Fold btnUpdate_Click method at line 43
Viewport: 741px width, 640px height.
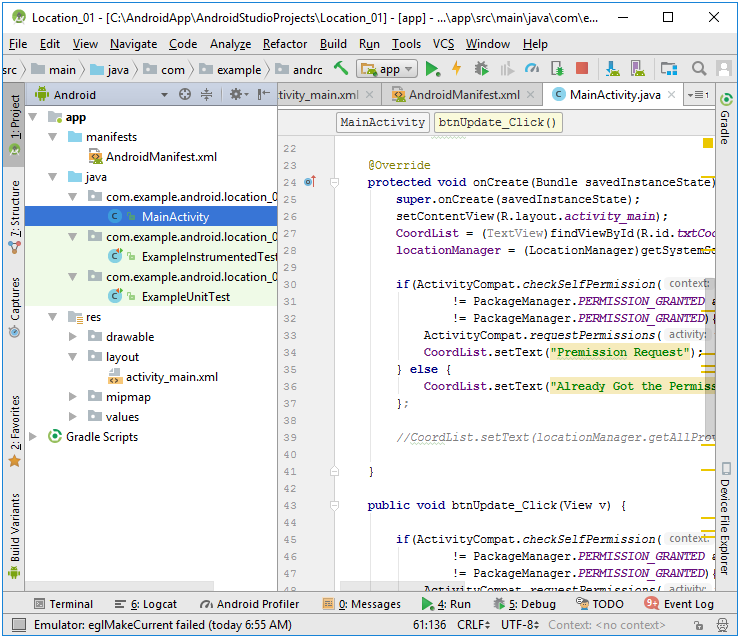(x=334, y=506)
